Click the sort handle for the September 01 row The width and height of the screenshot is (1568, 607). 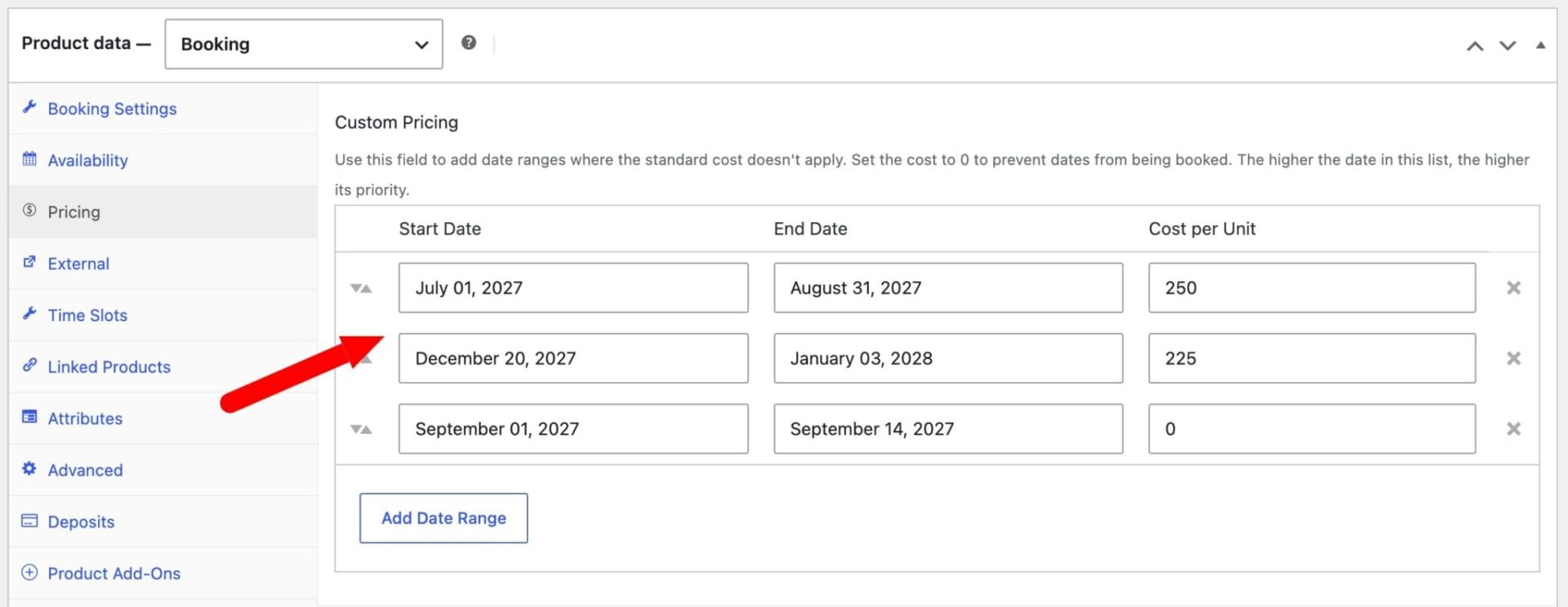point(361,429)
